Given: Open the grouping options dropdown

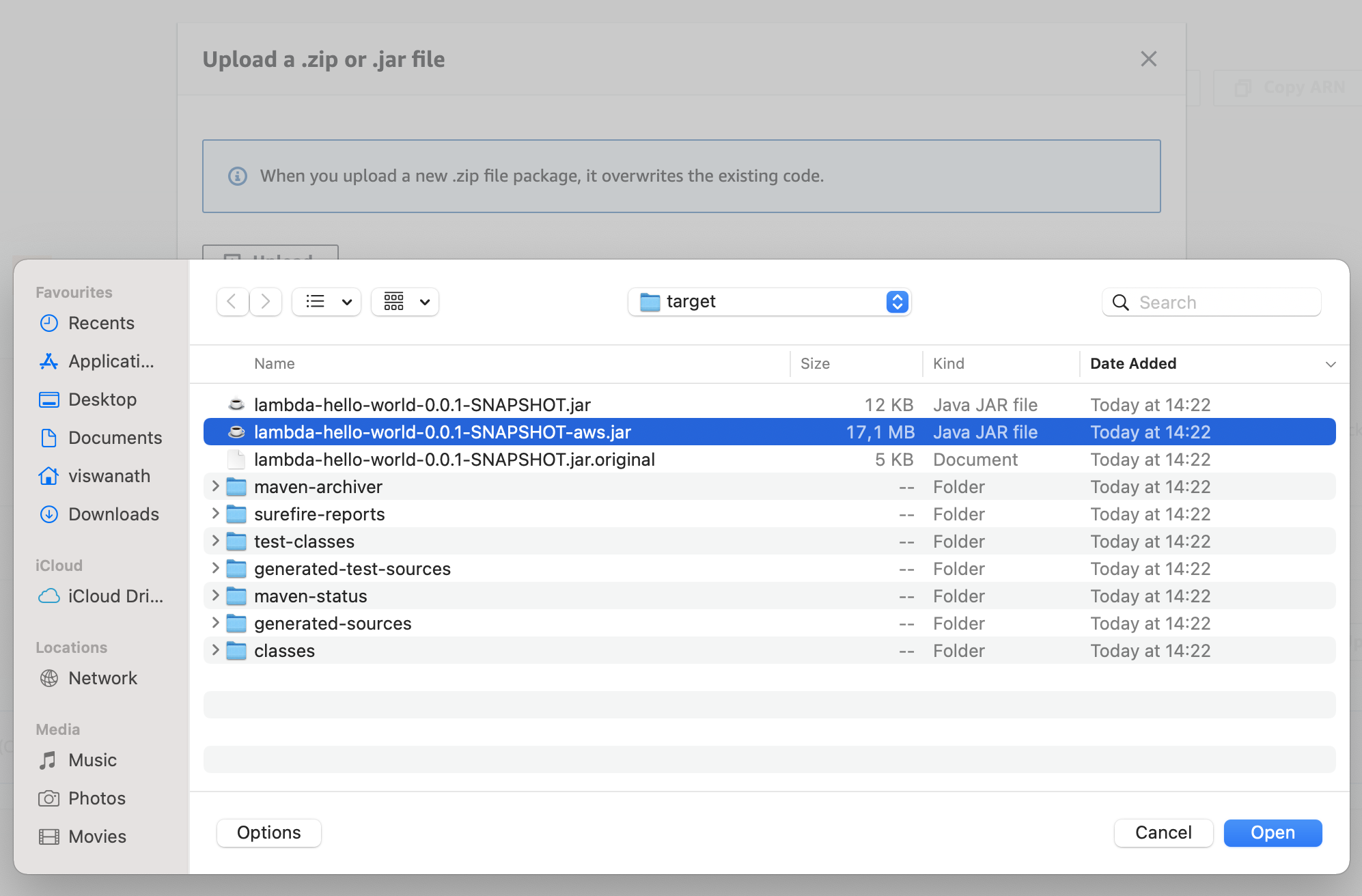Looking at the screenshot, I should (x=405, y=301).
